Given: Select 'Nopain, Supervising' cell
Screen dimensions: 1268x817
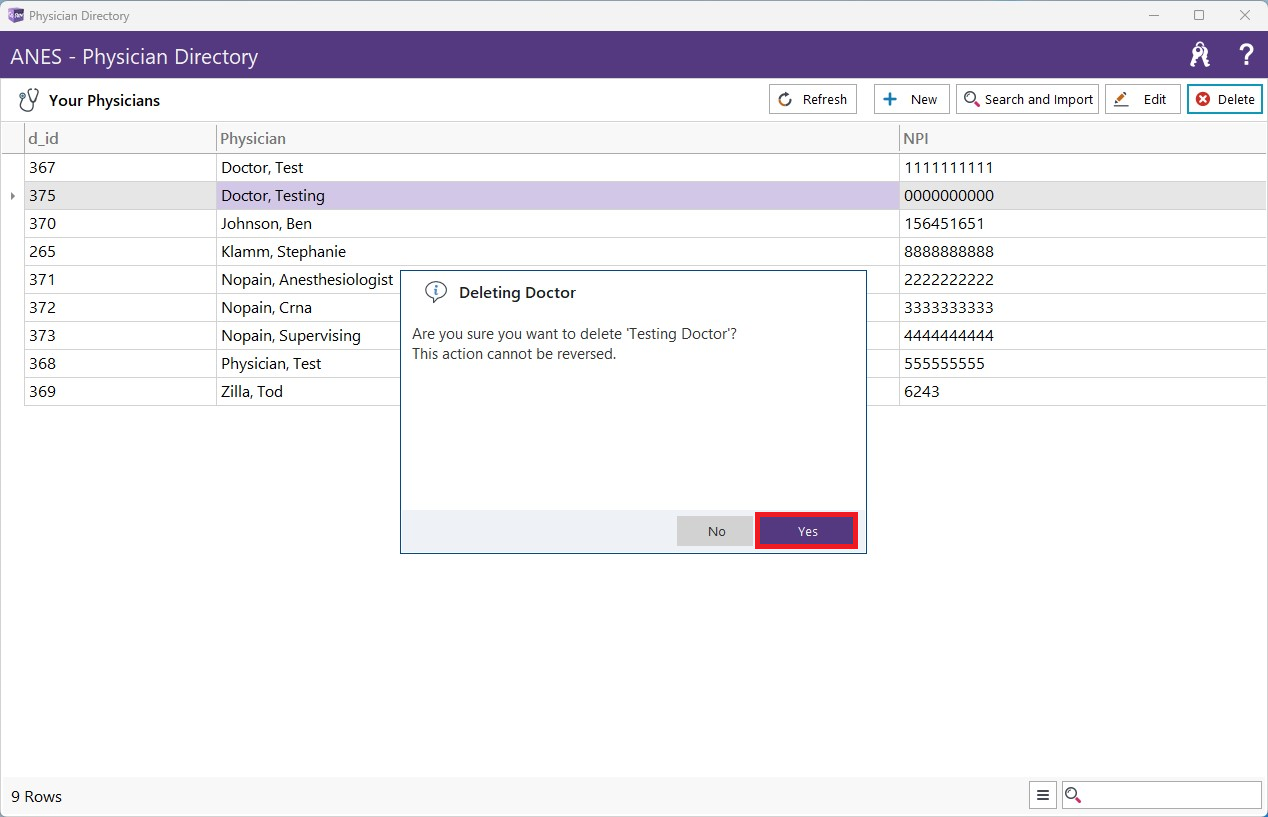Looking at the screenshot, I should tap(308, 336).
